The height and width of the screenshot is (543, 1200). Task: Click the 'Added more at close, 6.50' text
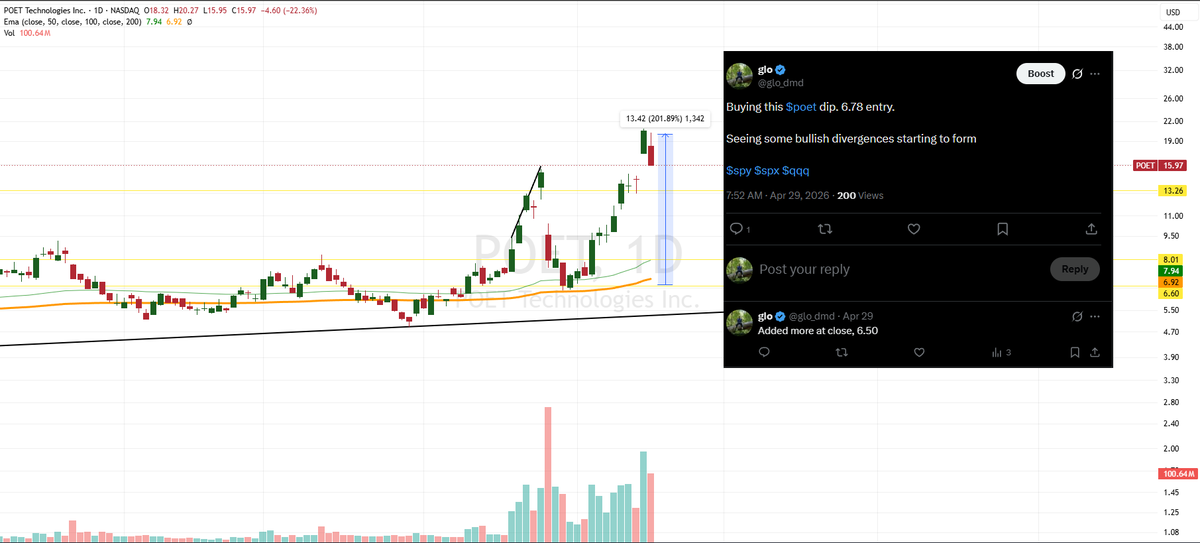(818, 330)
